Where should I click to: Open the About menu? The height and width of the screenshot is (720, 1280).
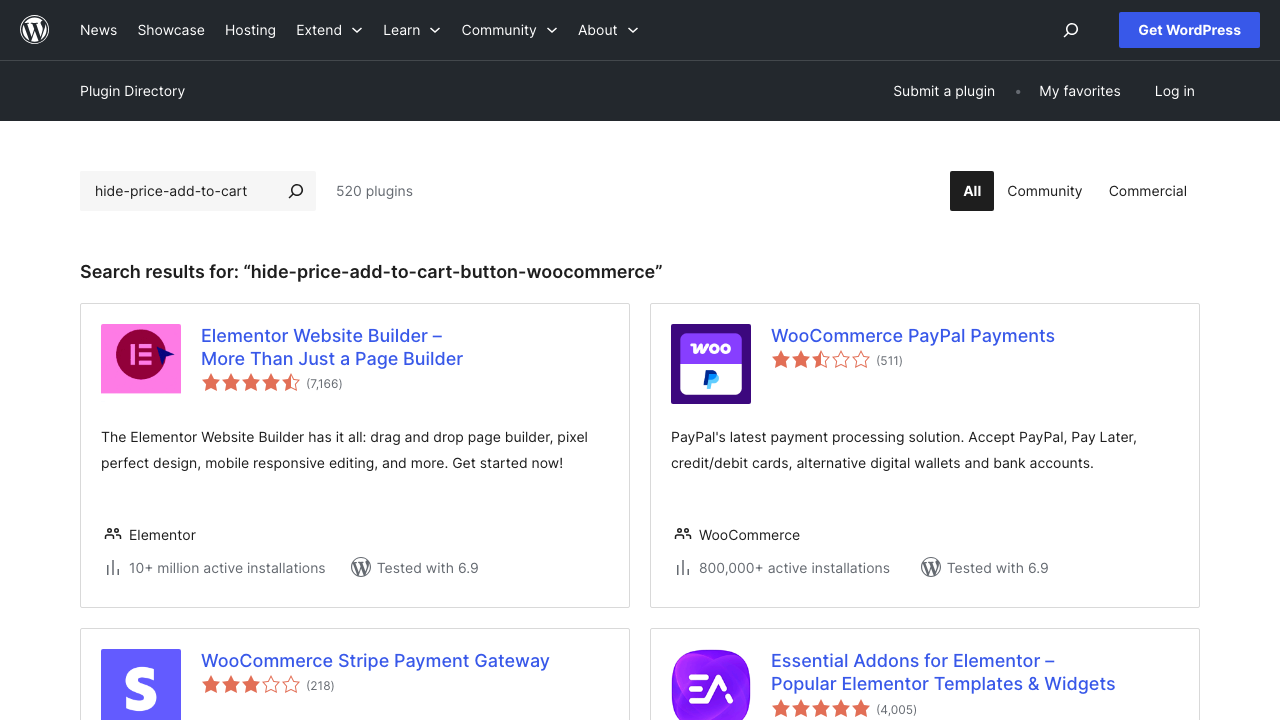click(607, 30)
